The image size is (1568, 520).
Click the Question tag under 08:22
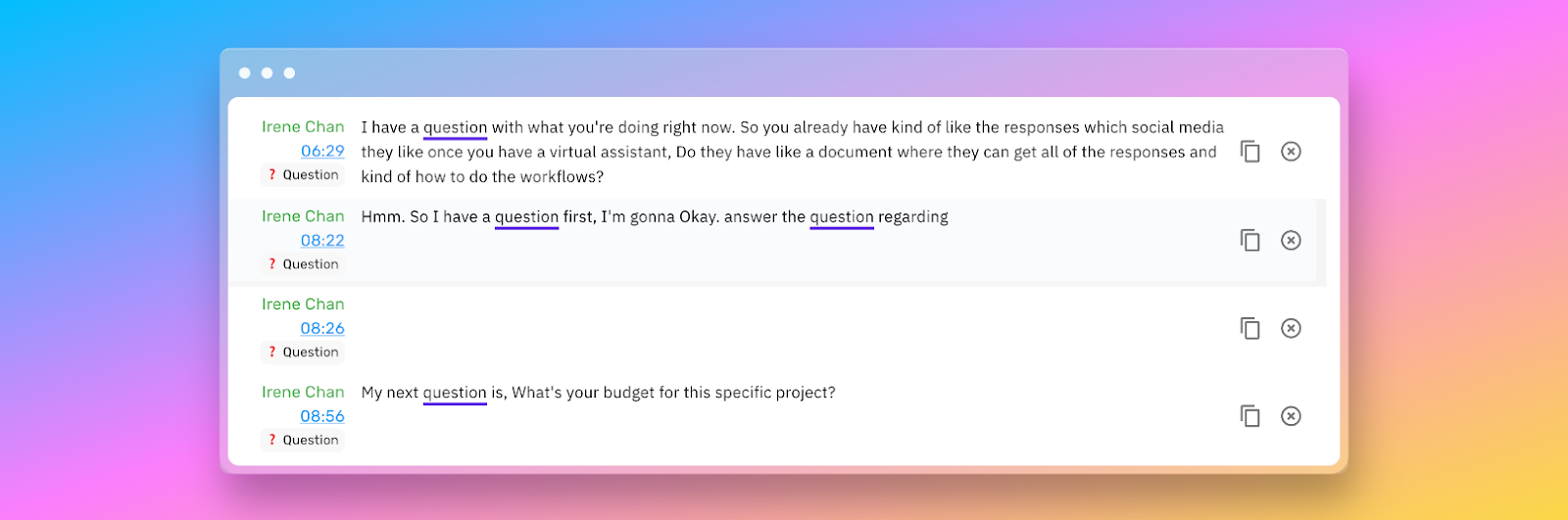303,264
